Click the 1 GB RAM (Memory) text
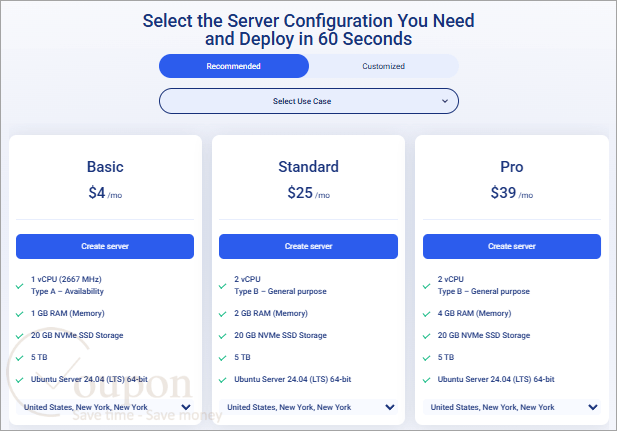Screen dimensions: 617x431 click(x=68, y=313)
